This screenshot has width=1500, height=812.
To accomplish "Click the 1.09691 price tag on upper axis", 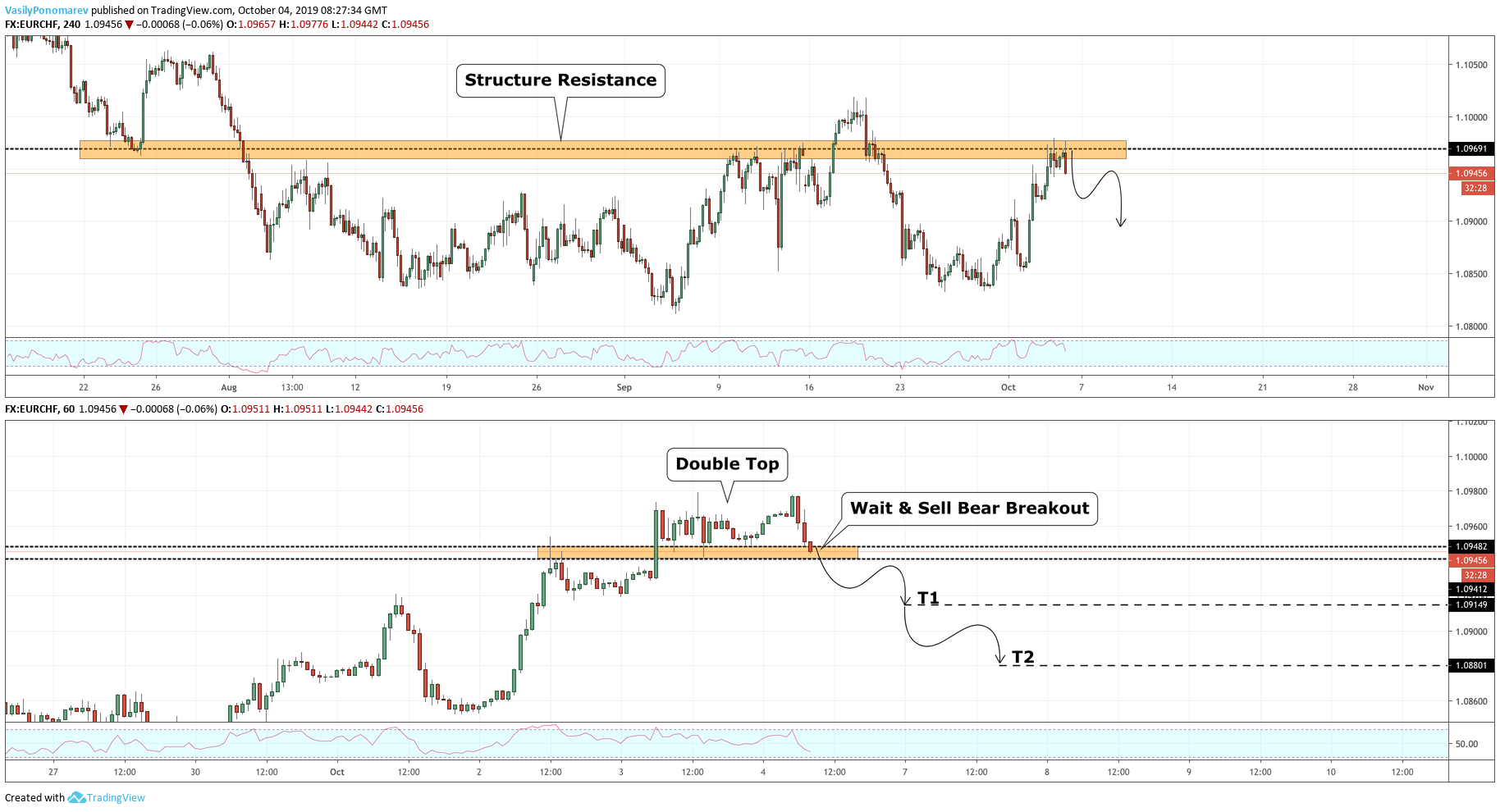I will tap(1471, 149).
